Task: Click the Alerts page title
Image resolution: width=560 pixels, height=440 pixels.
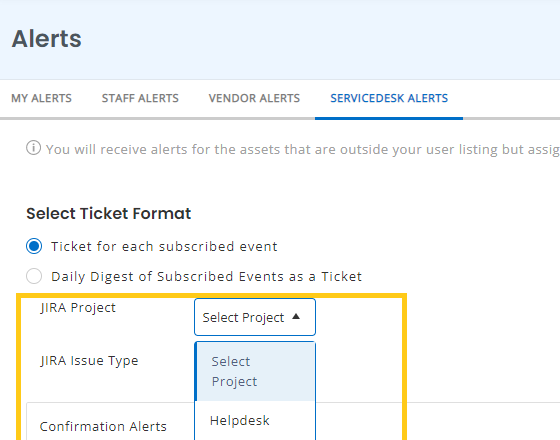Action: (x=46, y=39)
